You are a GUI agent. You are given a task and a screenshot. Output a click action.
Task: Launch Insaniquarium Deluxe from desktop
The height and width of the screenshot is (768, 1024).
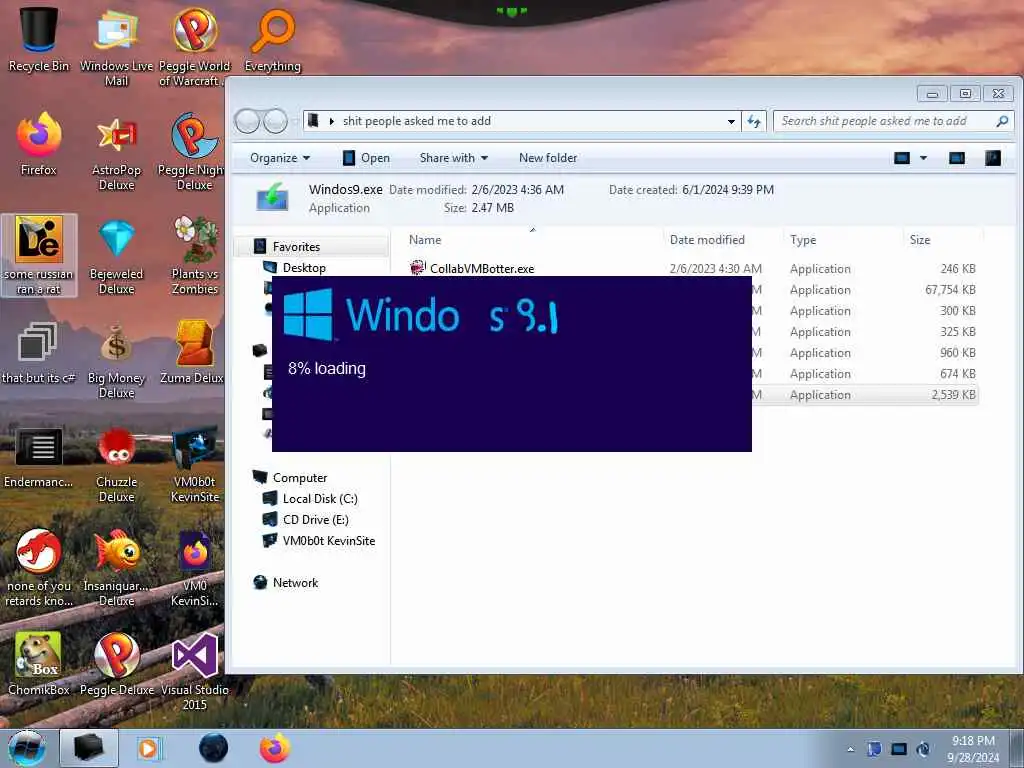(x=116, y=568)
